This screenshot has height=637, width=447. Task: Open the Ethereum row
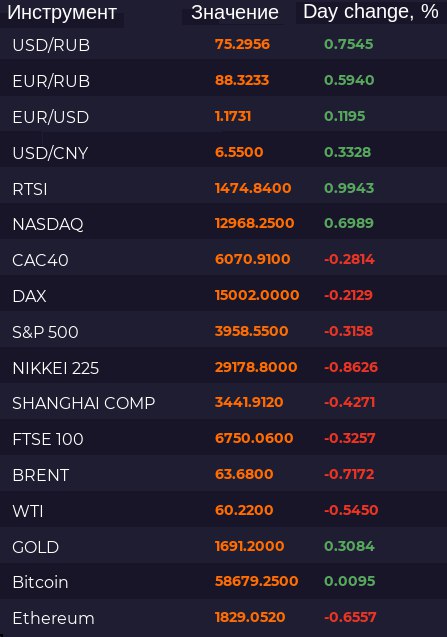coord(224,618)
